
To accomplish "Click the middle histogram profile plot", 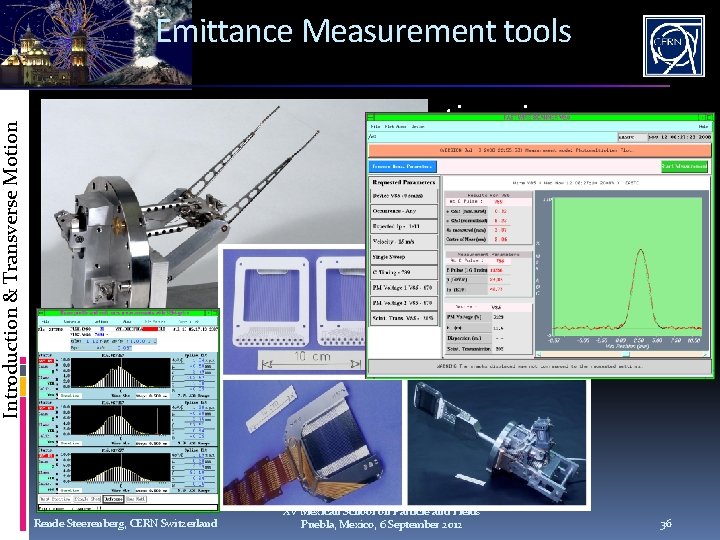I will pyautogui.click(x=121, y=420).
